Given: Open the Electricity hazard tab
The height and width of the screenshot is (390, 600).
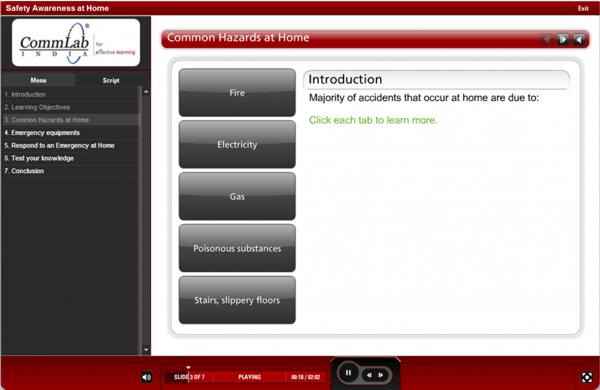Looking at the screenshot, I should (237, 144).
